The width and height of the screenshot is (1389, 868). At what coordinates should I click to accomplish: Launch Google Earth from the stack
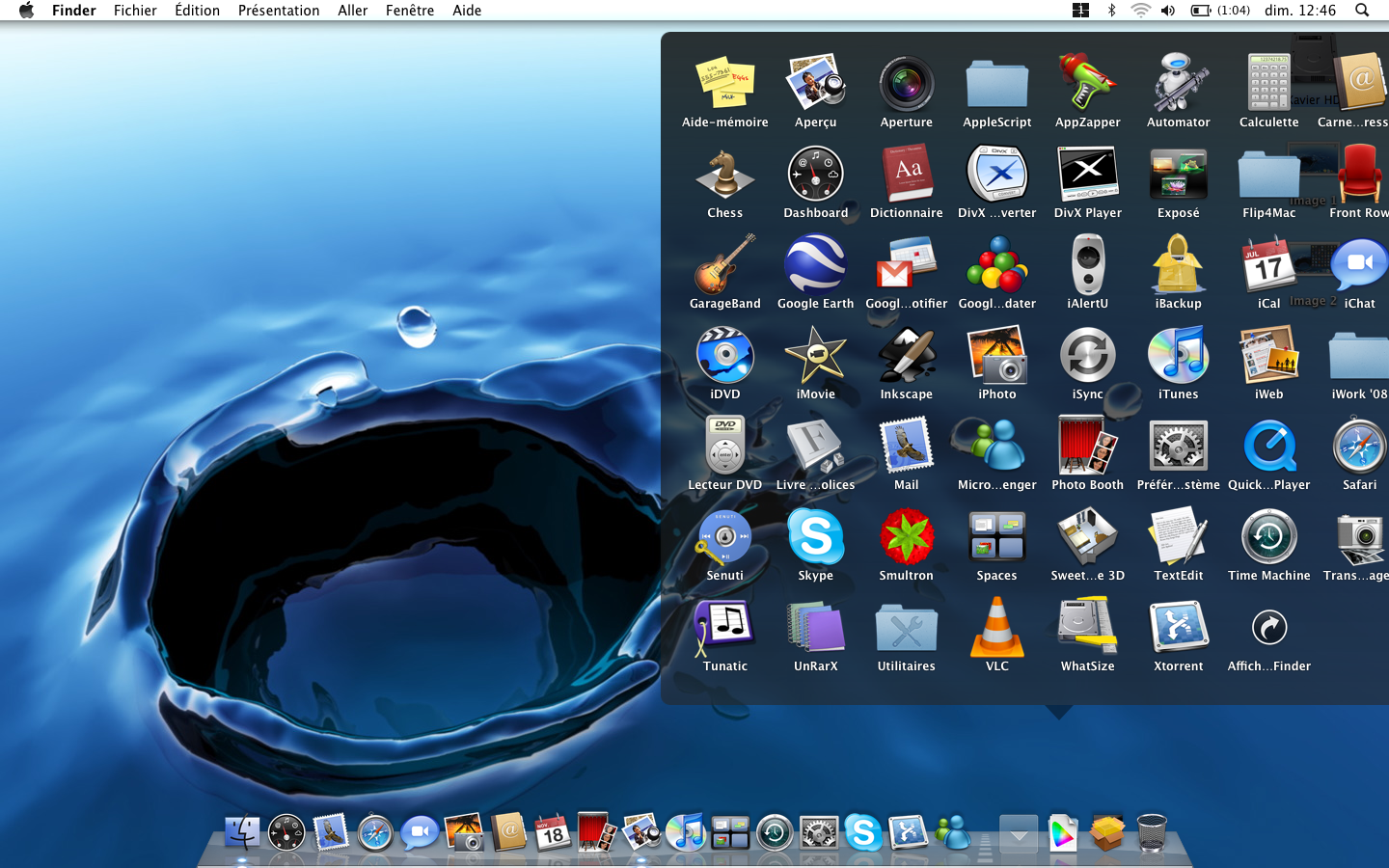click(815, 266)
